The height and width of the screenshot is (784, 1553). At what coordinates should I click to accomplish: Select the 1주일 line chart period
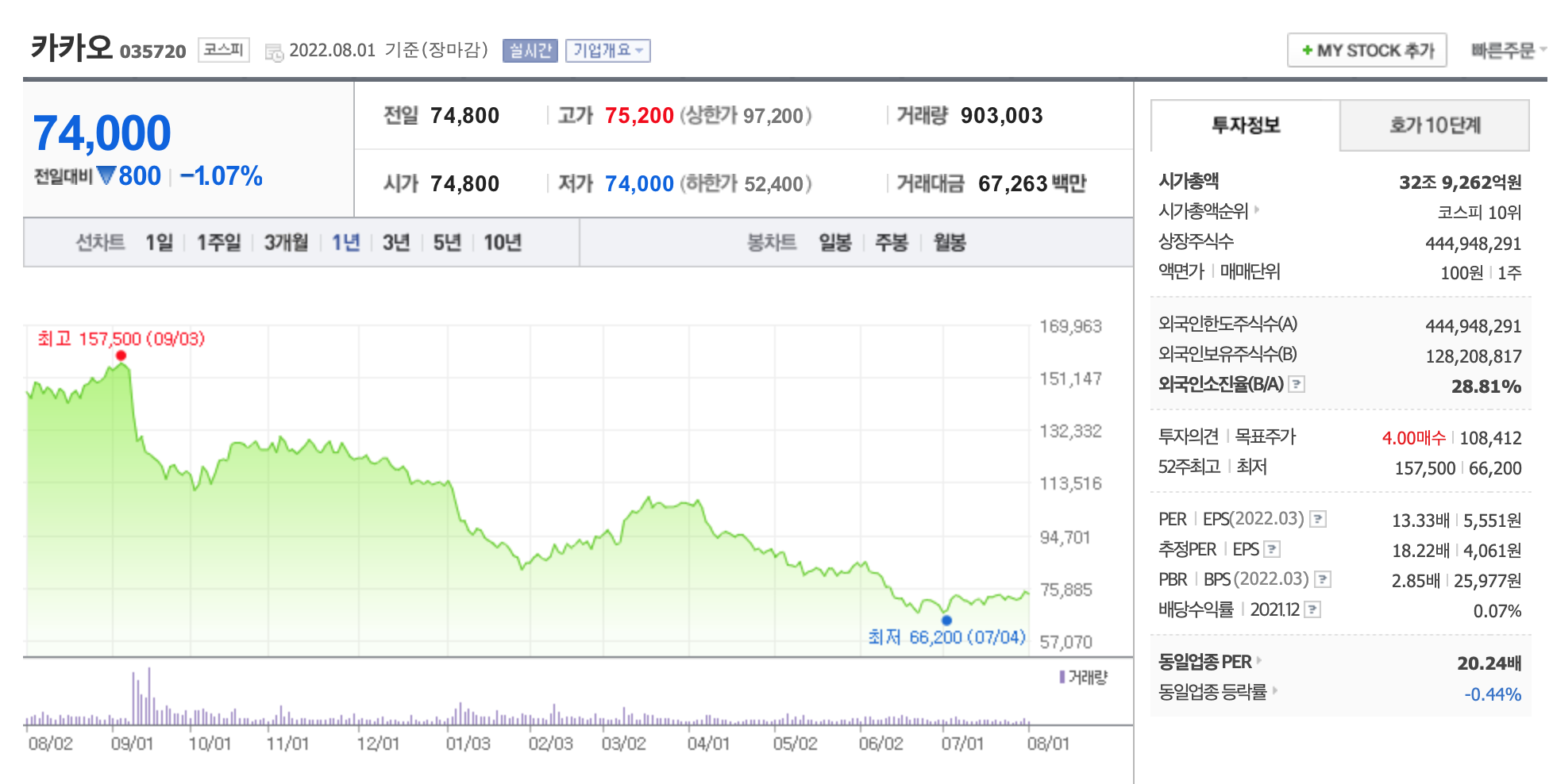click(x=218, y=243)
